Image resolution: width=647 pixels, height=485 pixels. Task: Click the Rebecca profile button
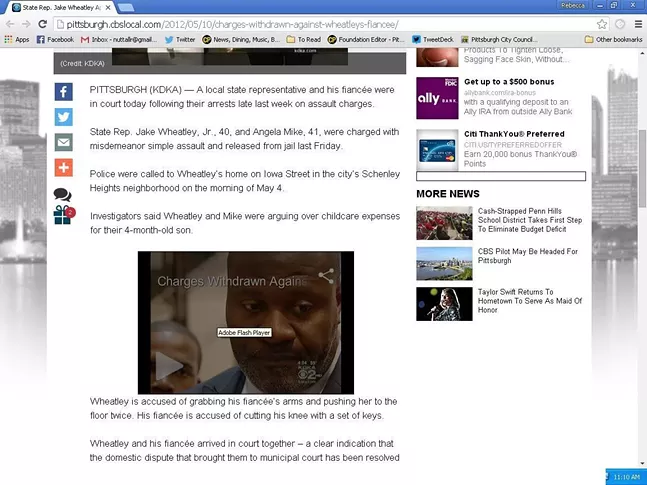click(x=573, y=5)
